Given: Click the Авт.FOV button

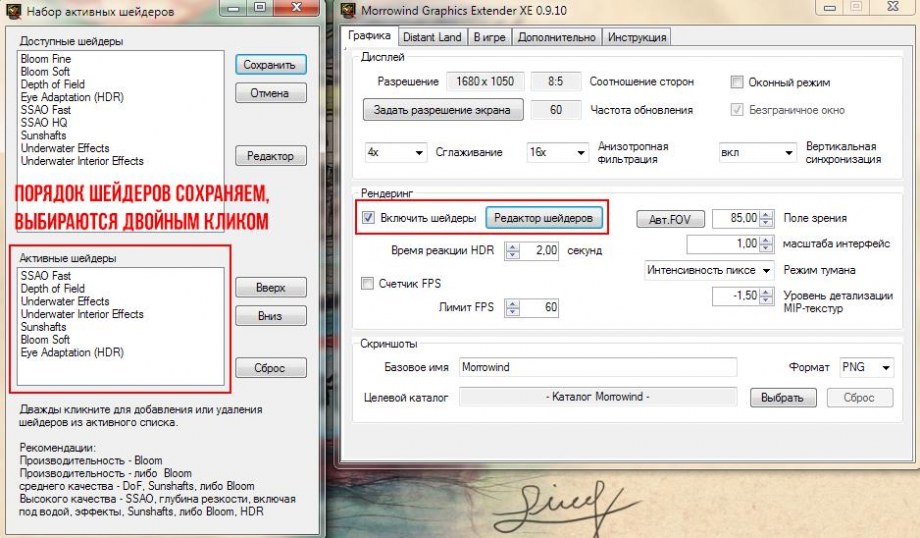Looking at the screenshot, I should (670, 219).
